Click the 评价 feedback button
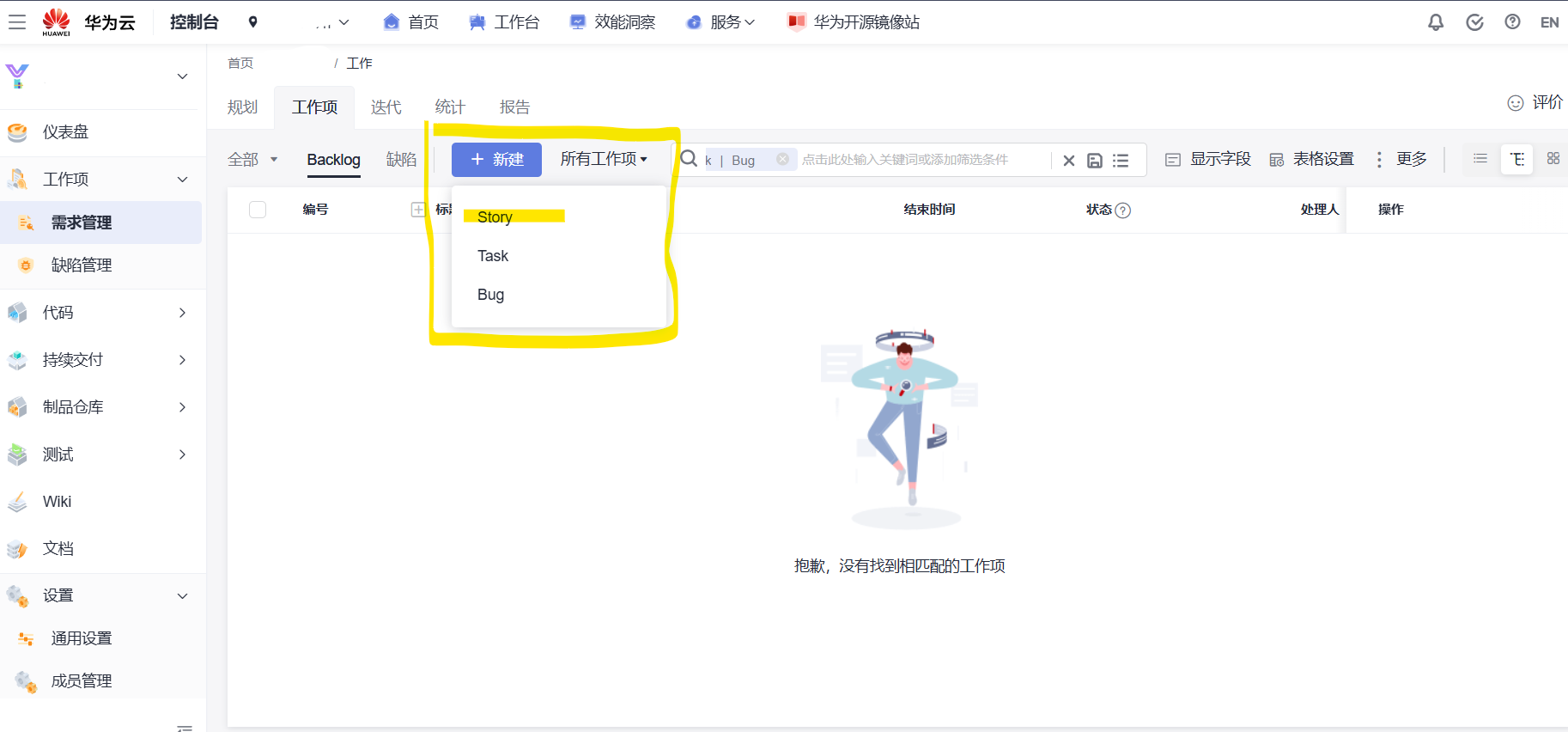This screenshot has height=732, width=1568. coord(1535,102)
